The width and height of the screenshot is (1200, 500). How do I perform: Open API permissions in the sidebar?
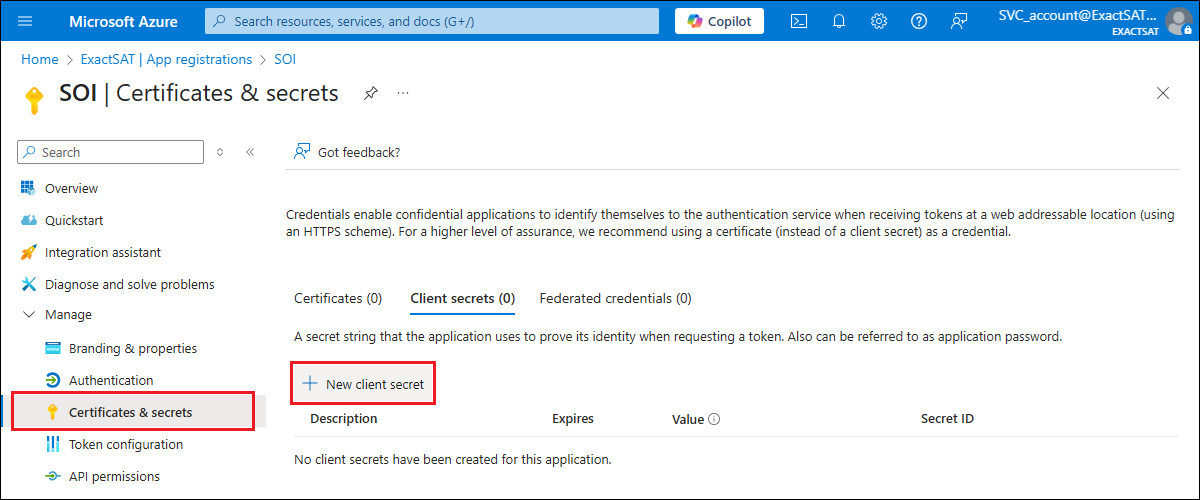pyautogui.click(x=114, y=476)
